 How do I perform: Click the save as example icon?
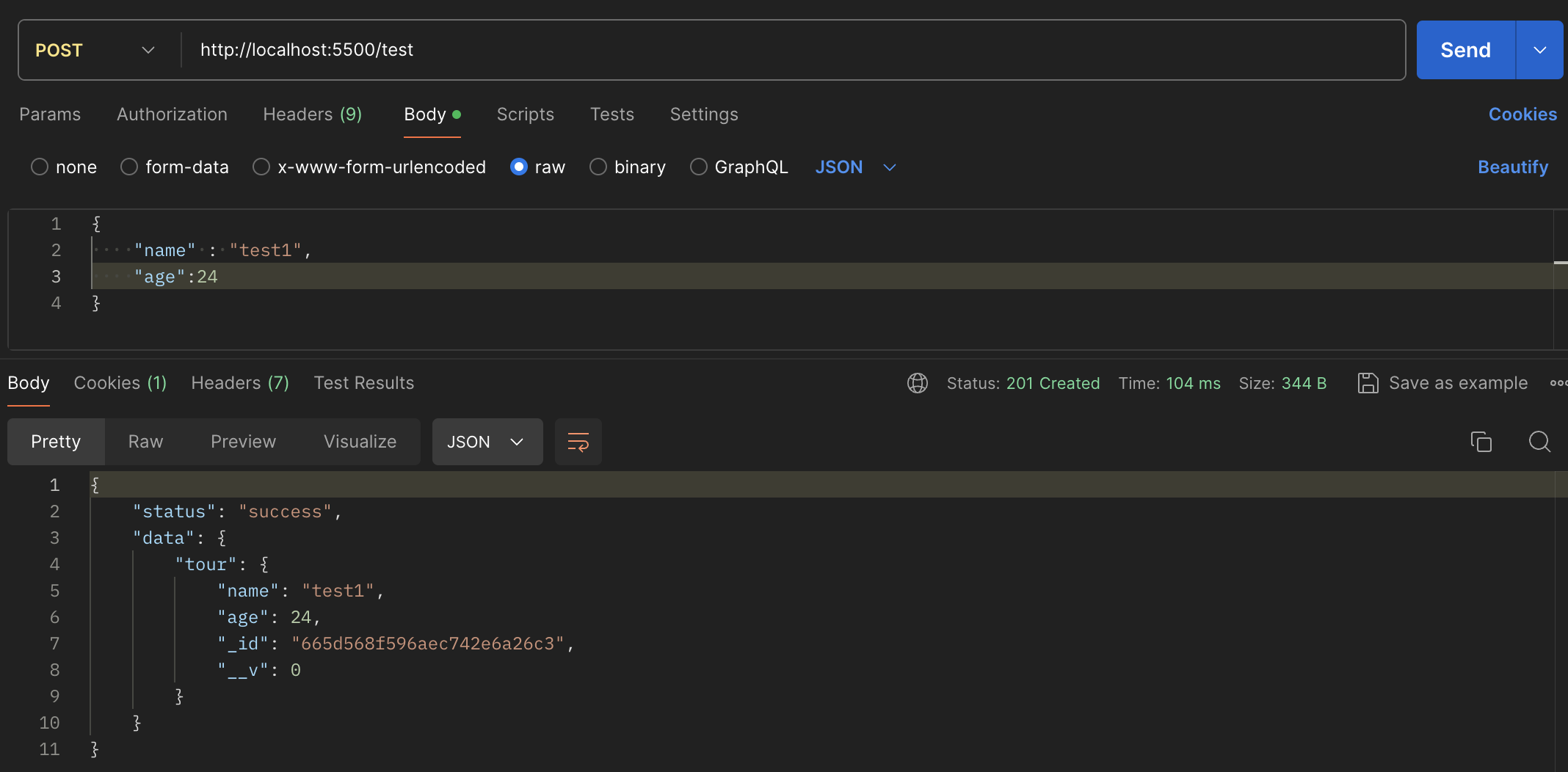1368,383
